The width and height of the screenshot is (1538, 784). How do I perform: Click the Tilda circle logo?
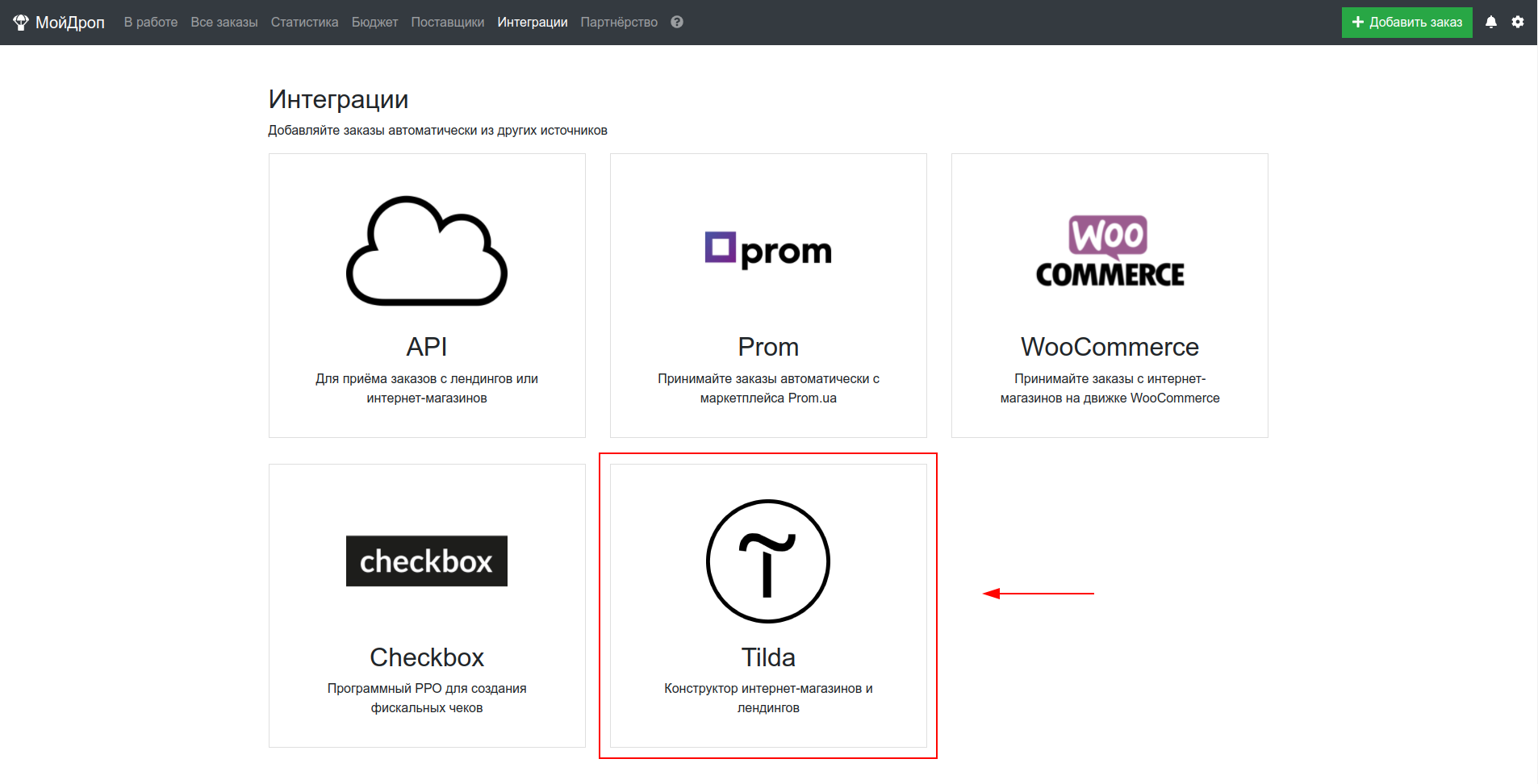click(768, 561)
